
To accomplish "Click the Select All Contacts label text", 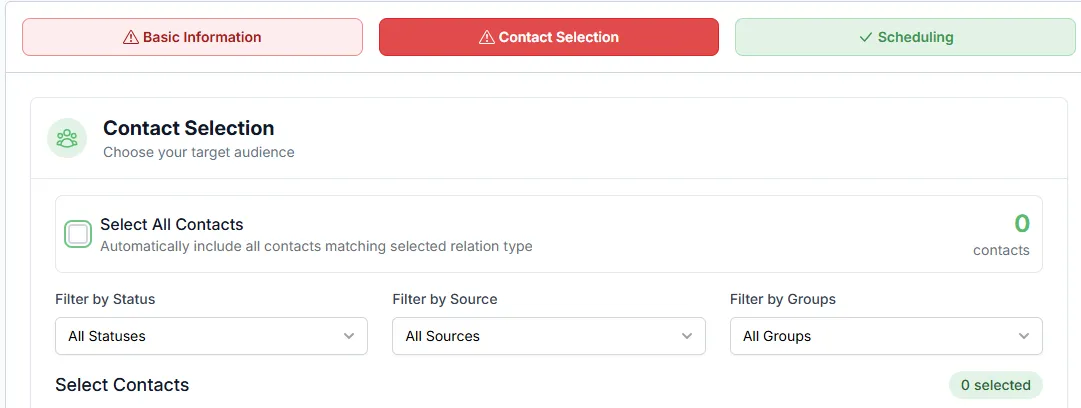I will [172, 225].
